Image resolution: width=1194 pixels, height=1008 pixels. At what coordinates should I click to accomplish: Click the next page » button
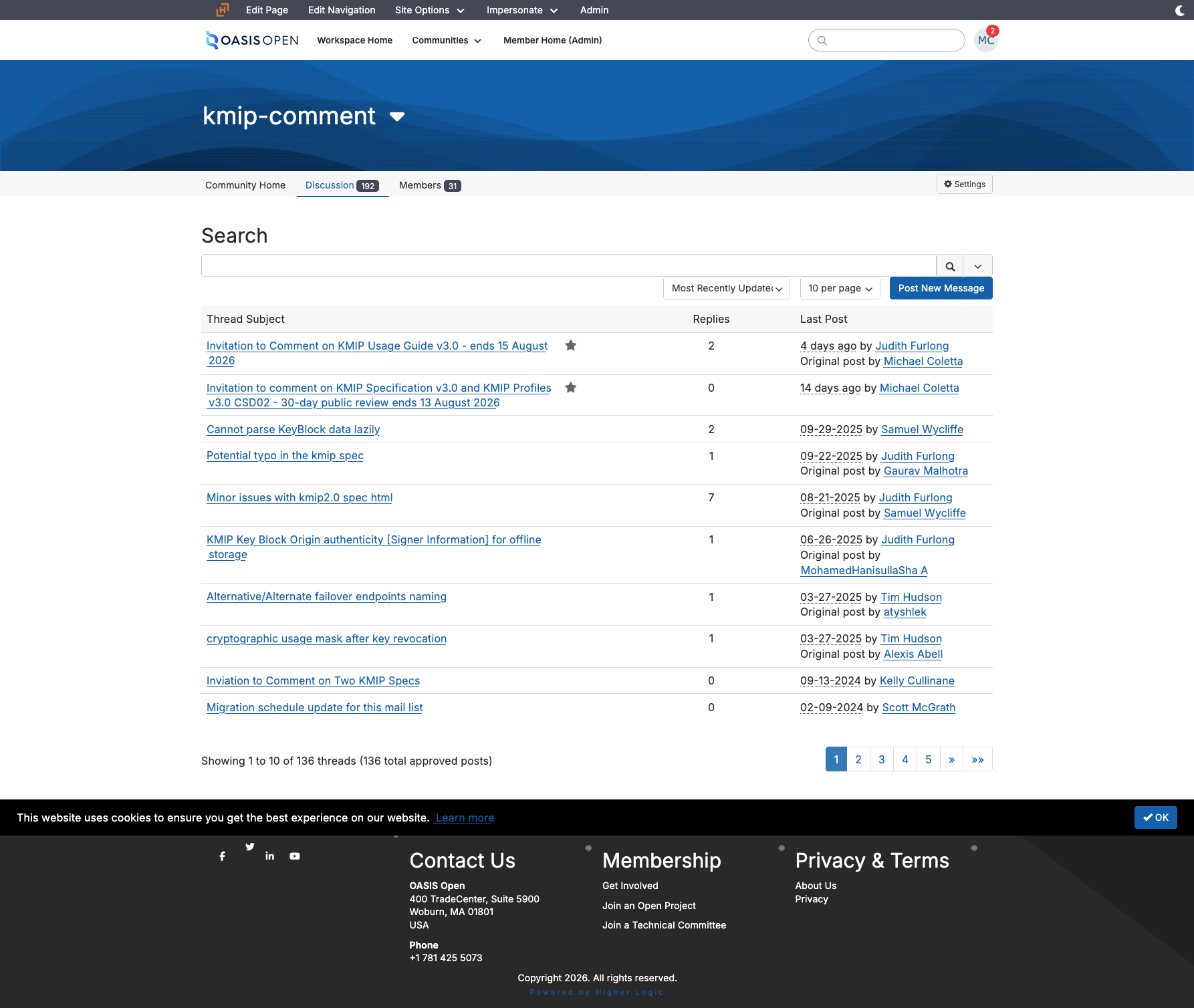click(951, 759)
